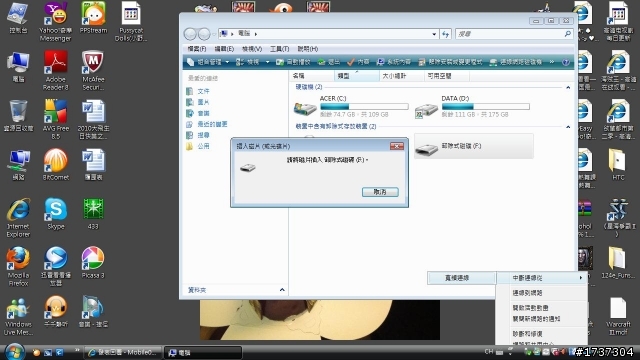Viewport: 640px width, 360px height.
Task: Click the map network drive toolbar button
Action: click(x=516, y=62)
